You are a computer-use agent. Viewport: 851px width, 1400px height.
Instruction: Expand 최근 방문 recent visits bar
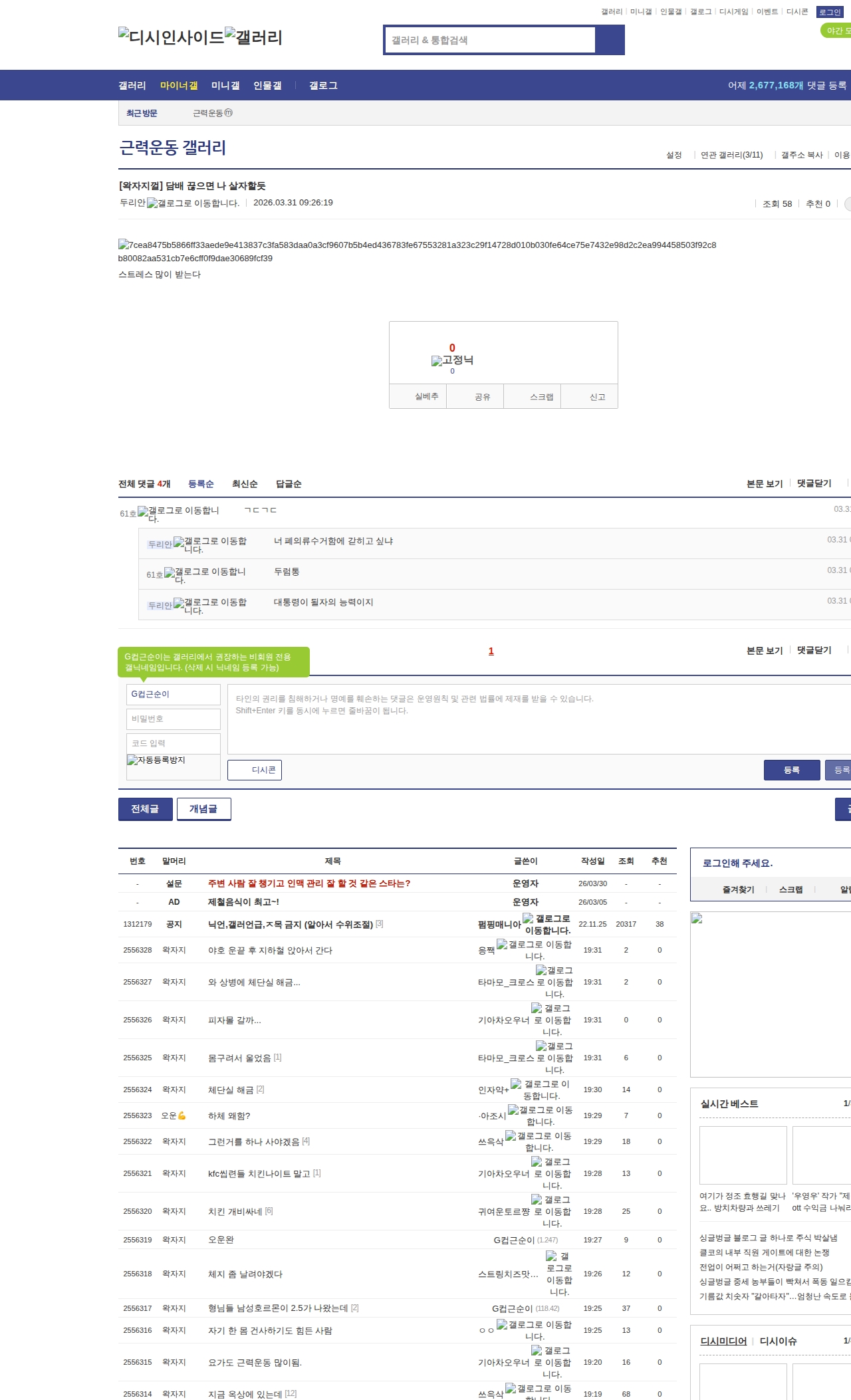(x=142, y=113)
